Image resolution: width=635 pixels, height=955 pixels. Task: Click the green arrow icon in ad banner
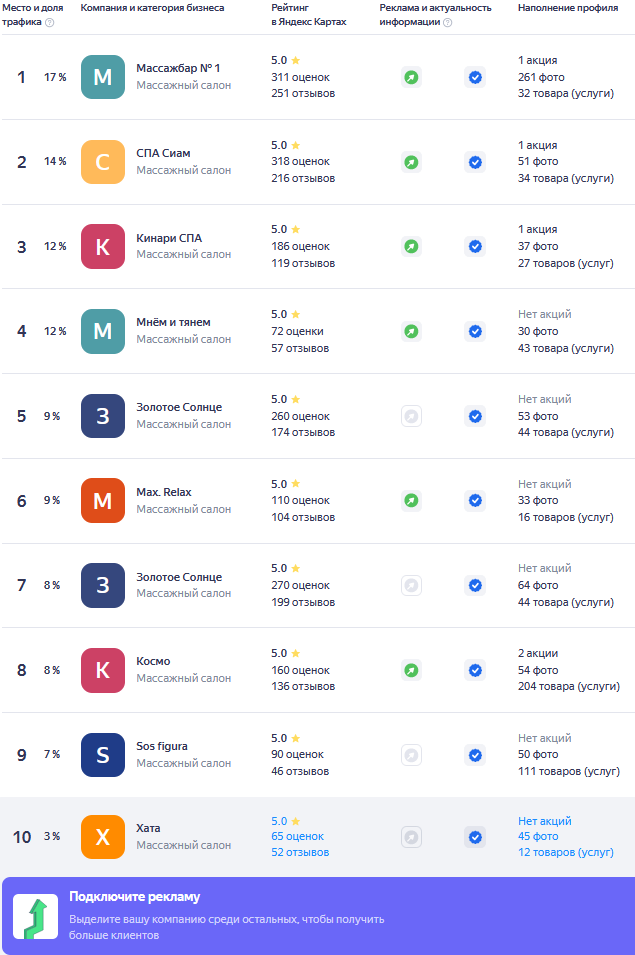pyautogui.click(x=36, y=917)
